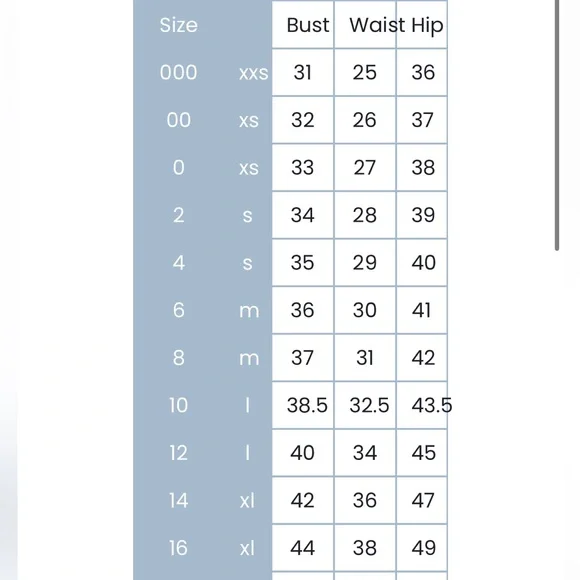Click the bust value 38.5 cell
Image resolution: width=580 pixels, height=580 pixels.
[303, 405]
